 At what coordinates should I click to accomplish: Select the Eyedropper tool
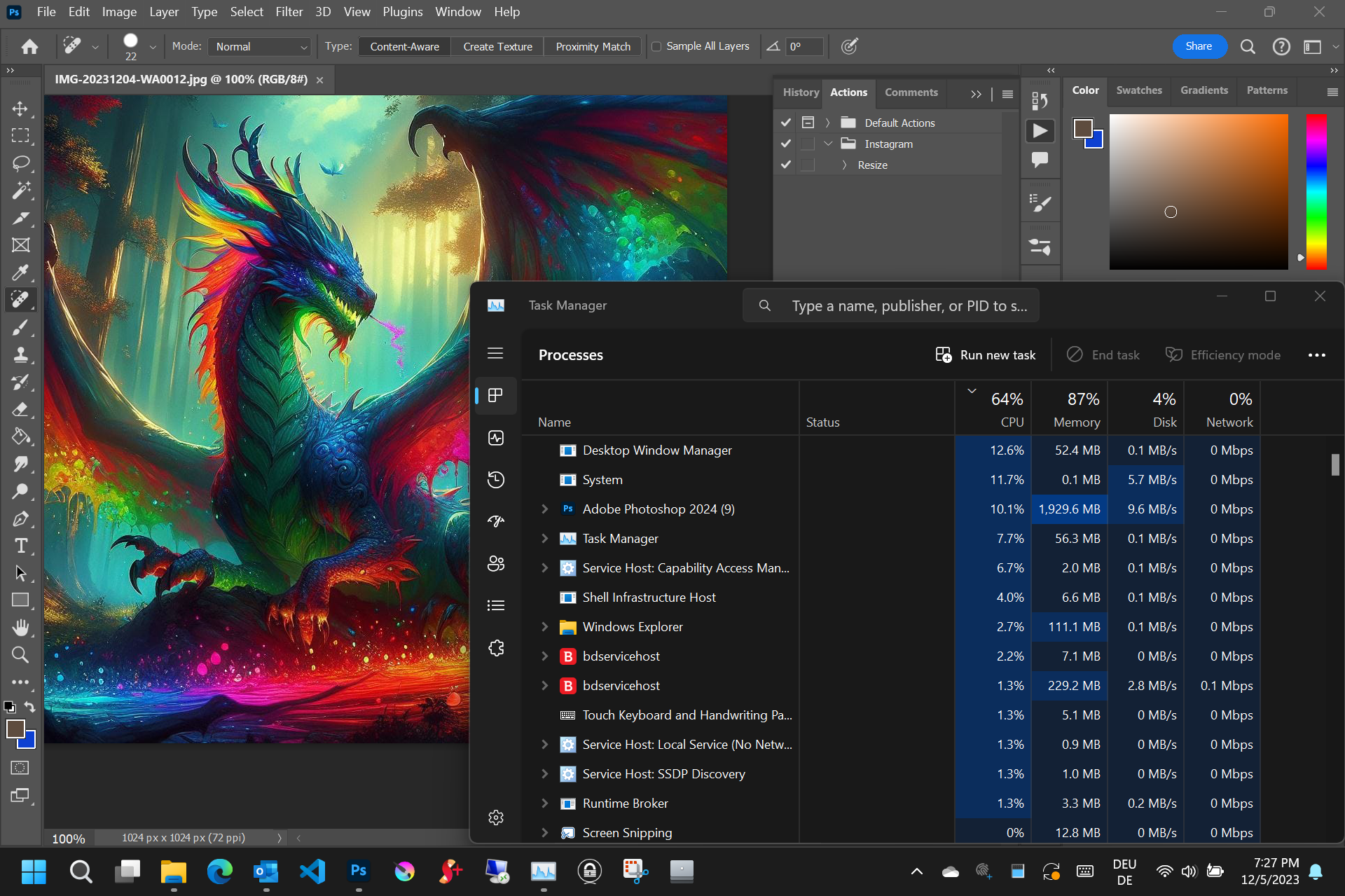pos(20,273)
